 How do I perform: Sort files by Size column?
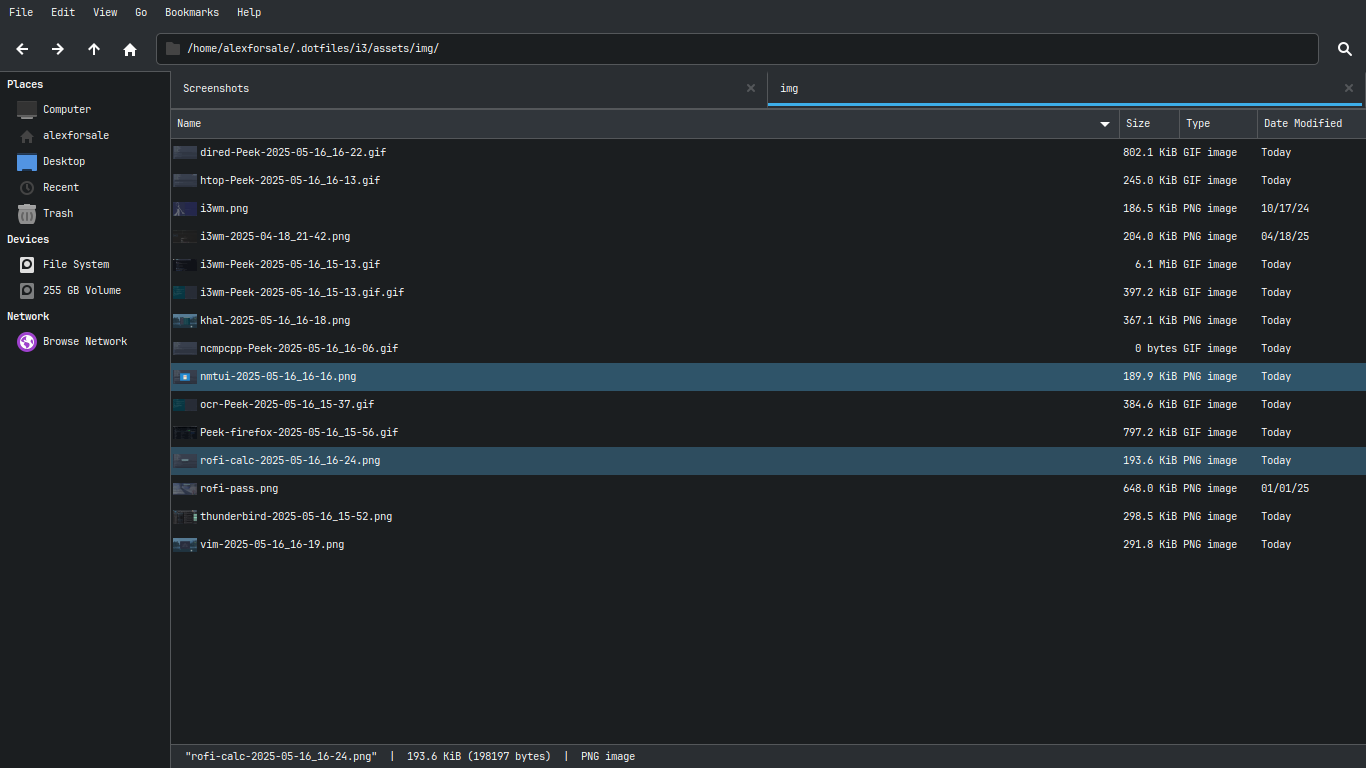click(x=1149, y=123)
